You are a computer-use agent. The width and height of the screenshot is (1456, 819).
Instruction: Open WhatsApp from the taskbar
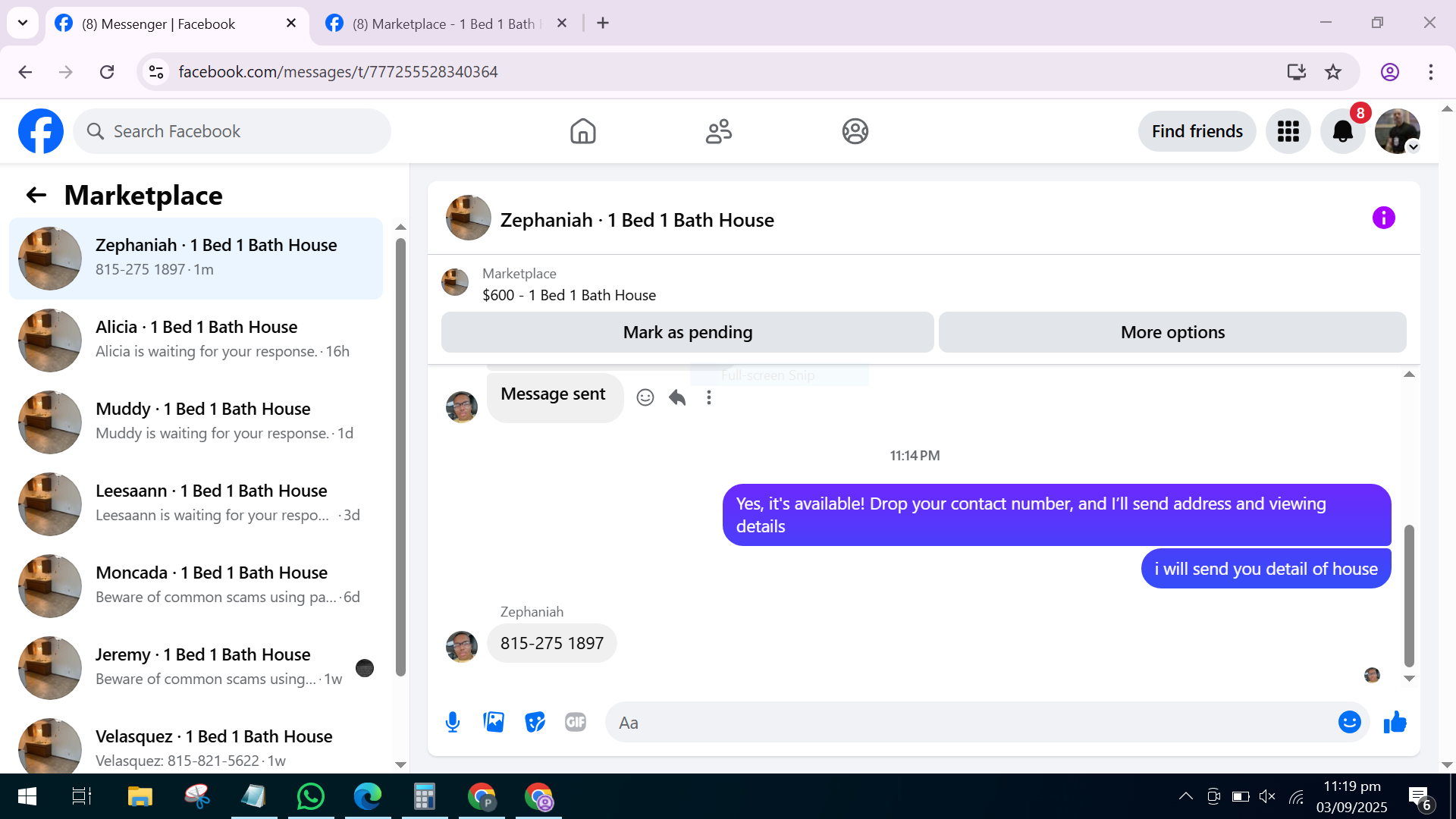pyautogui.click(x=311, y=796)
